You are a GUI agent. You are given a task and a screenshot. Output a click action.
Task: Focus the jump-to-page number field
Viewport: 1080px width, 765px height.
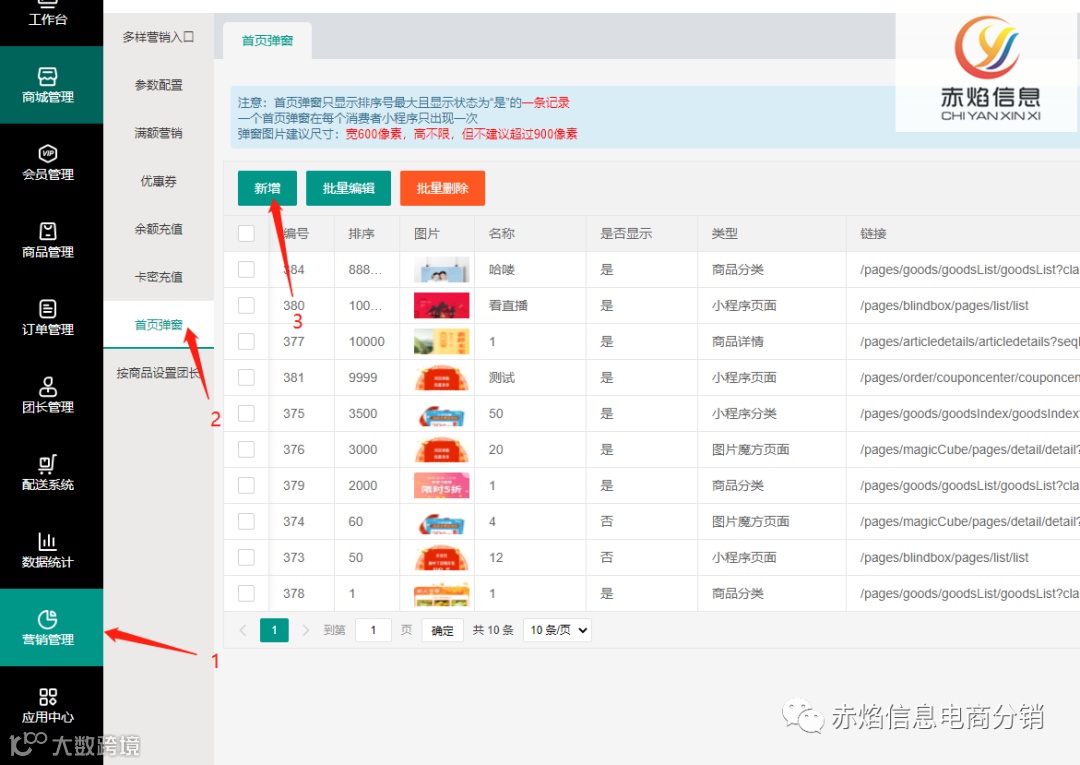[x=373, y=630]
